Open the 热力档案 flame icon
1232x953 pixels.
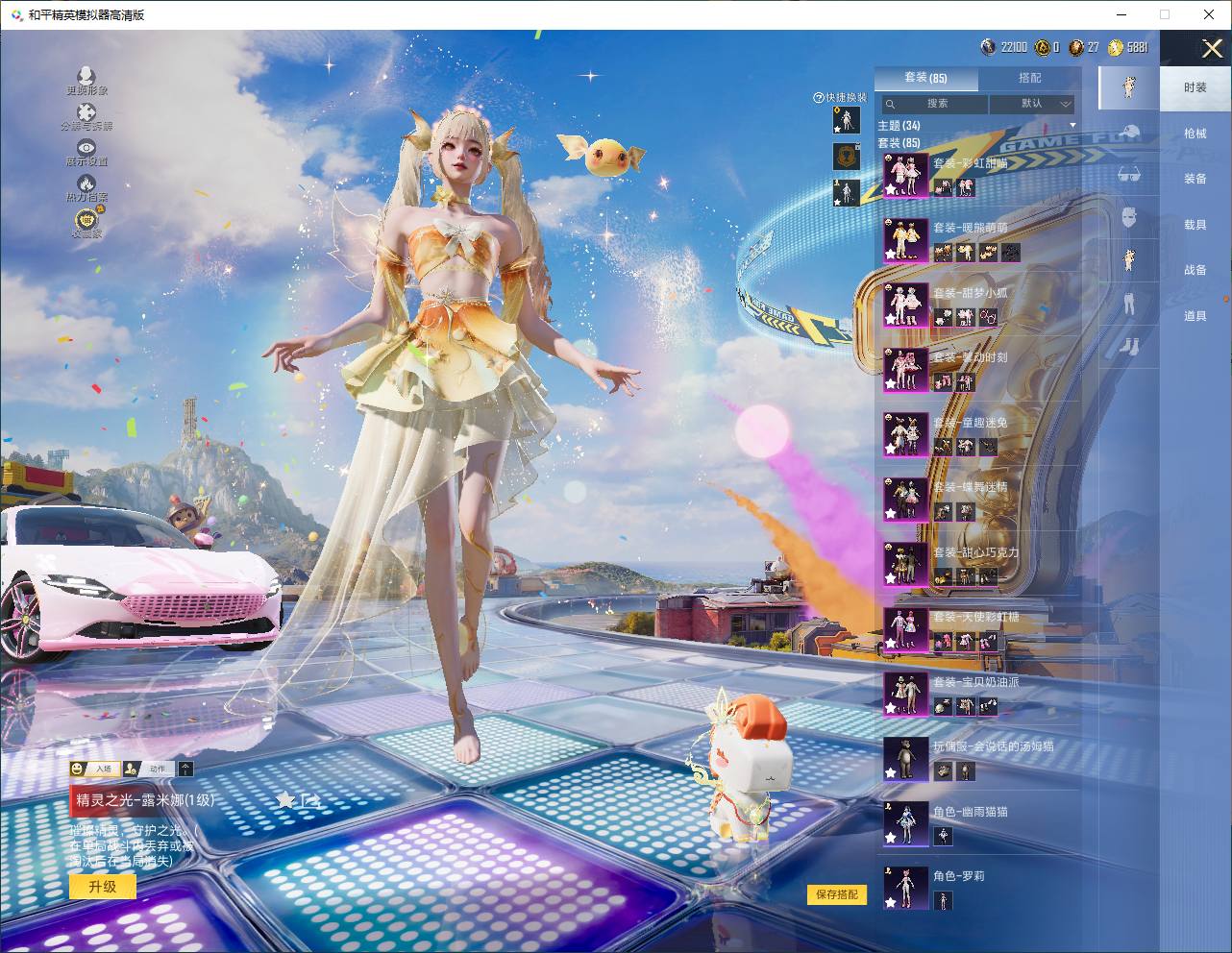[x=86, y=183]
